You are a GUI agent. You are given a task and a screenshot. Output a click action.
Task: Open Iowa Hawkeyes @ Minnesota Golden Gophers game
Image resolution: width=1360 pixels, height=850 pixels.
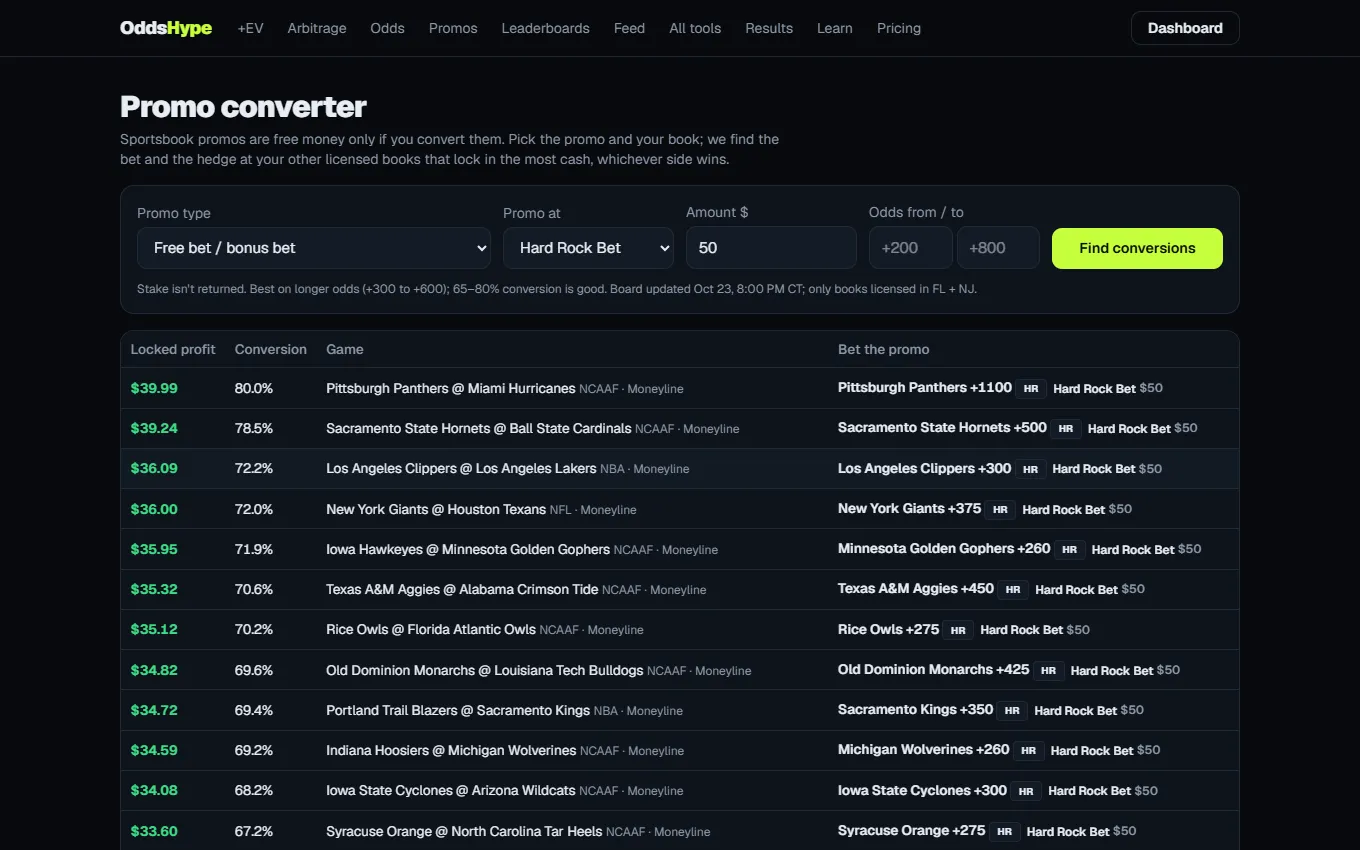[468, 549]
